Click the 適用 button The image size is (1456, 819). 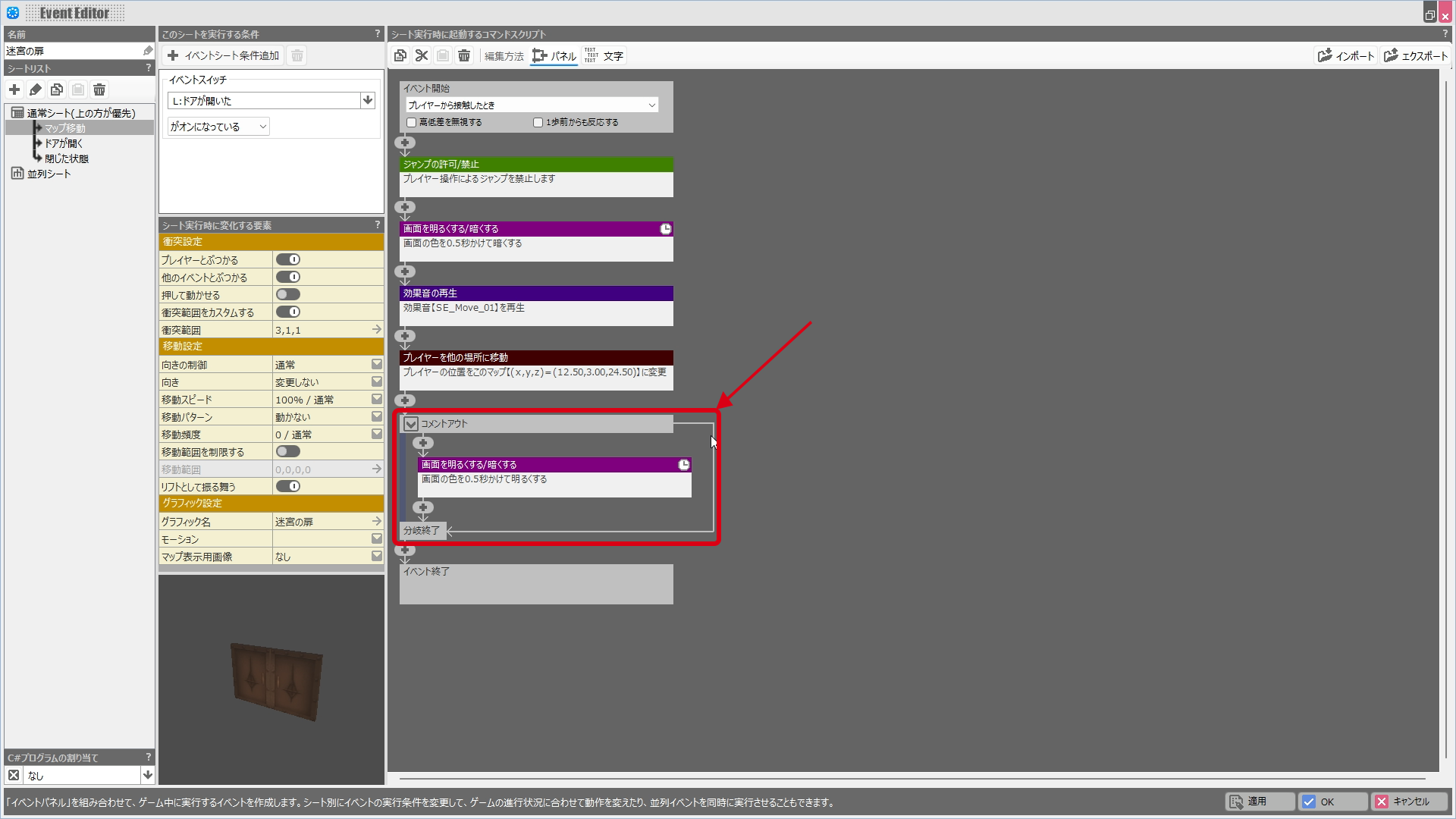[x=1260, y=802]
